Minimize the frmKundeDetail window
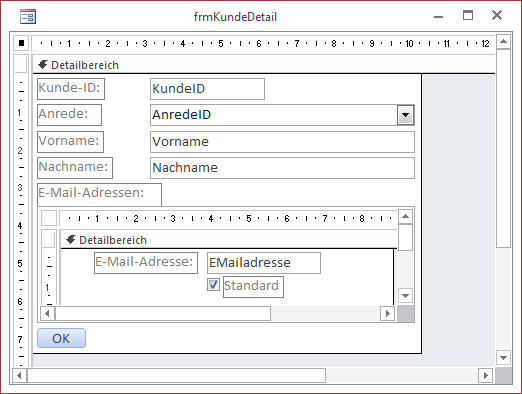The image size is (522, 394). point(439,16)
